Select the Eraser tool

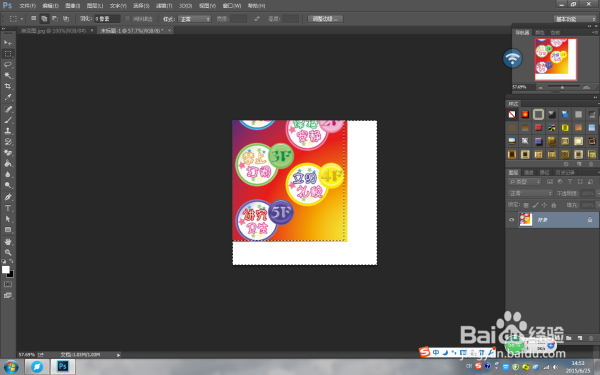click(8, 153)
